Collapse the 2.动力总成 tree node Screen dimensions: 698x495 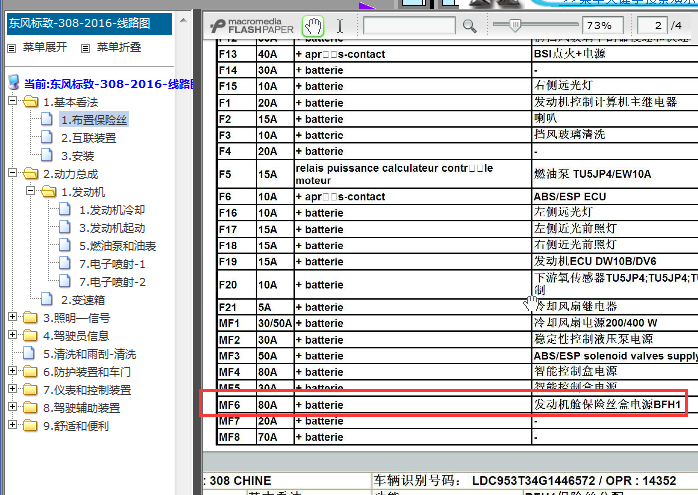pyautogui.click(x=12, y=173)
